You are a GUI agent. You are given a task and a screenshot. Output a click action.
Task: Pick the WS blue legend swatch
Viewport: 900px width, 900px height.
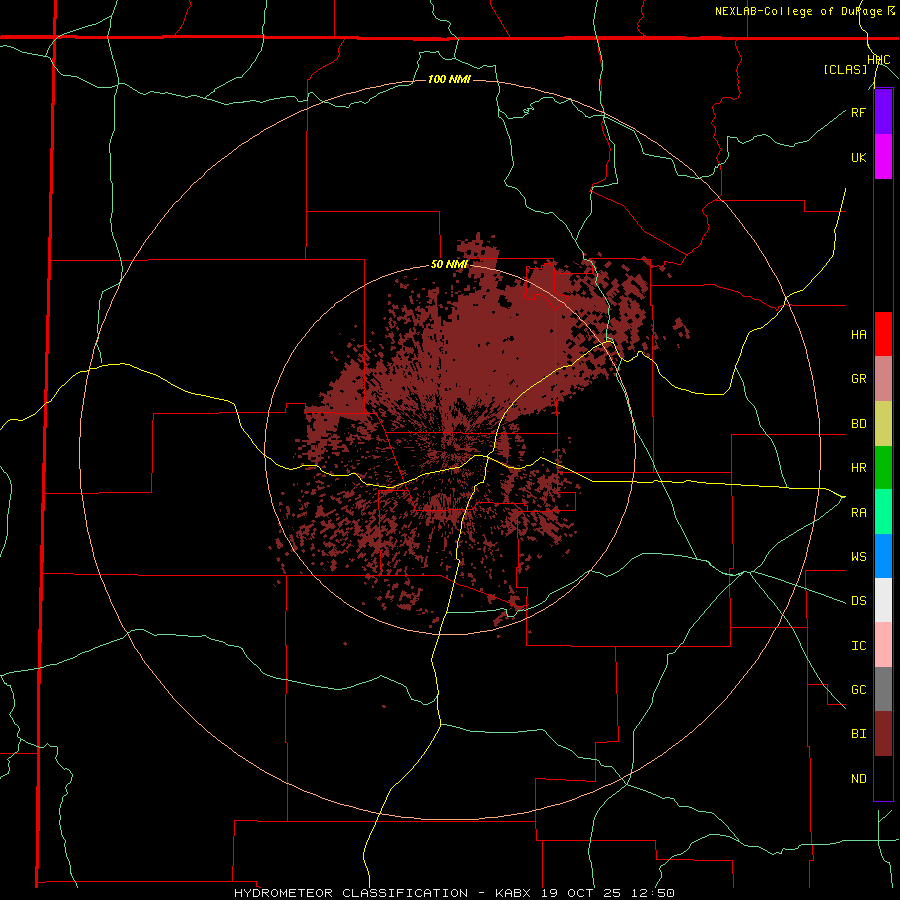click(x=883, y=556)
